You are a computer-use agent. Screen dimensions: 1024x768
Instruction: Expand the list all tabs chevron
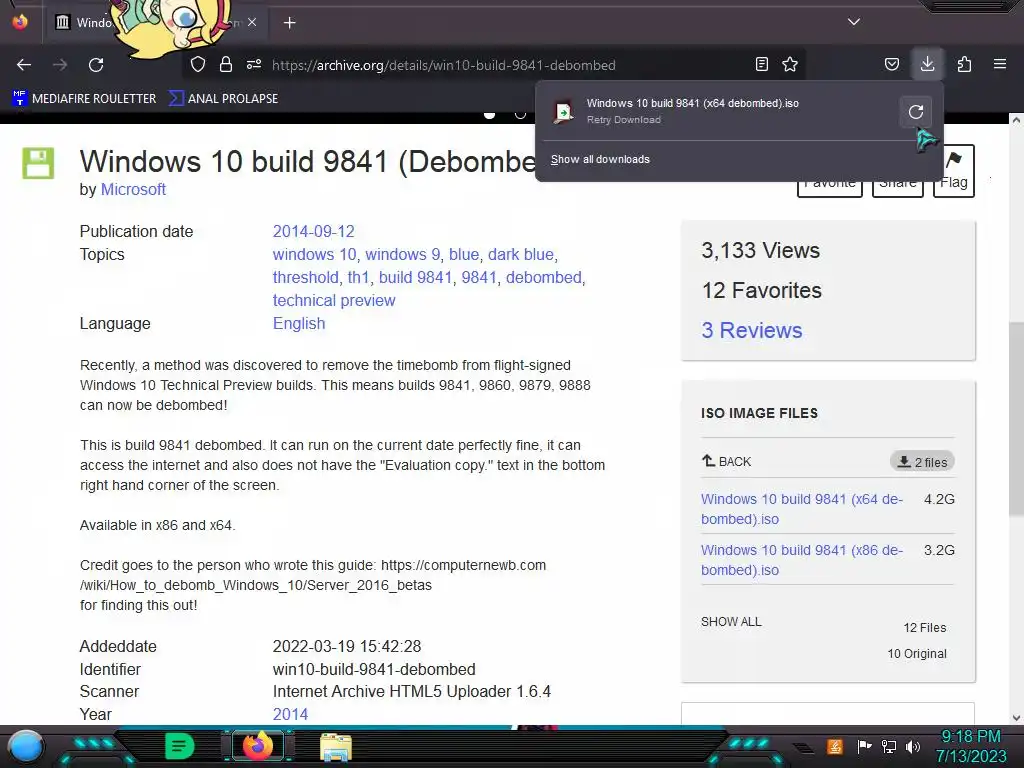[854, 22]
